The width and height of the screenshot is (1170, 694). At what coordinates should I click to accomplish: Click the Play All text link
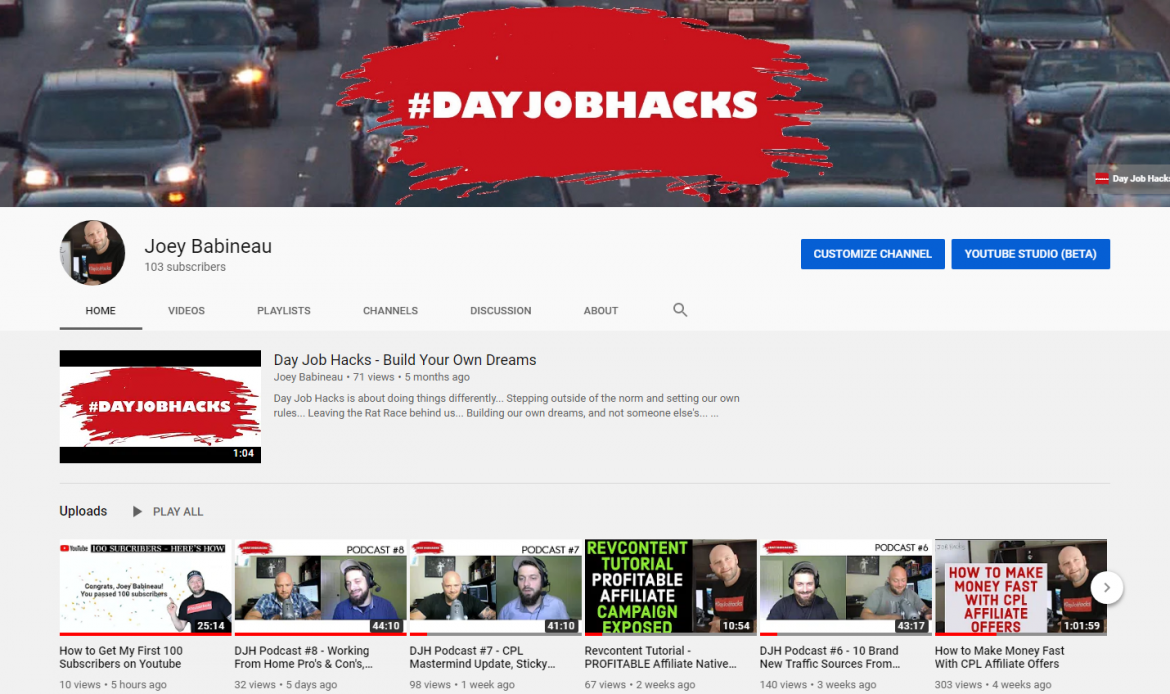coord(178,512)
